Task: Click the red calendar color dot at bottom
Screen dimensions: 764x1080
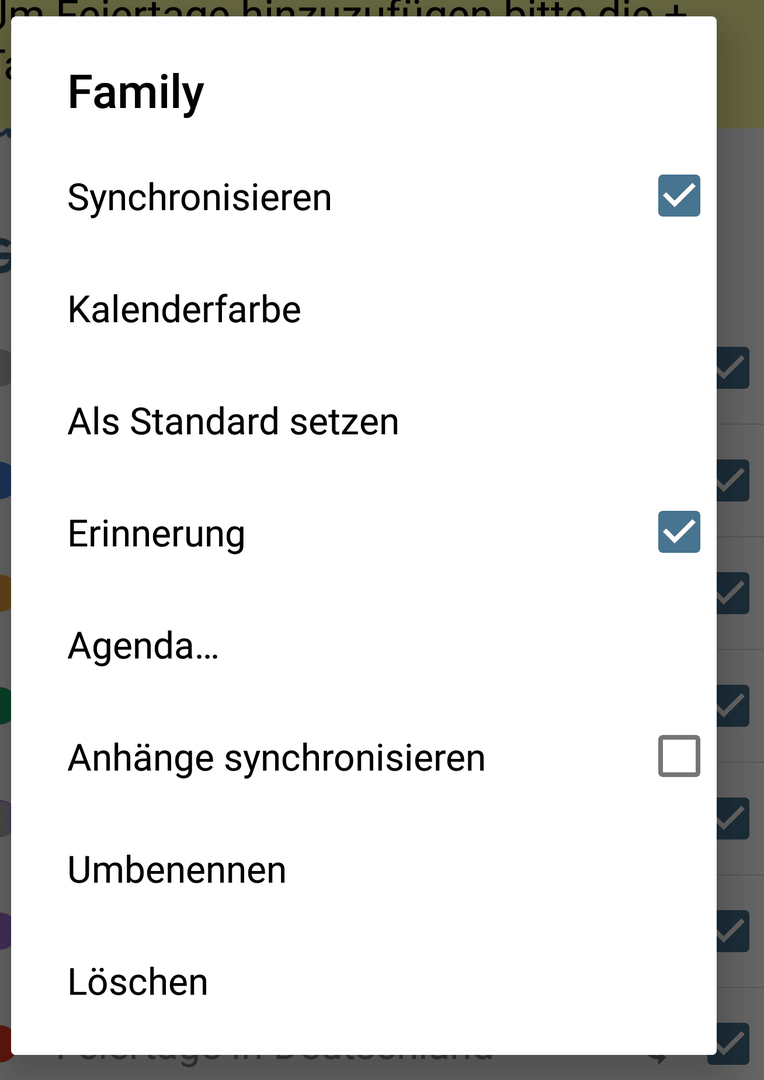Action: tap(5, 1044)
